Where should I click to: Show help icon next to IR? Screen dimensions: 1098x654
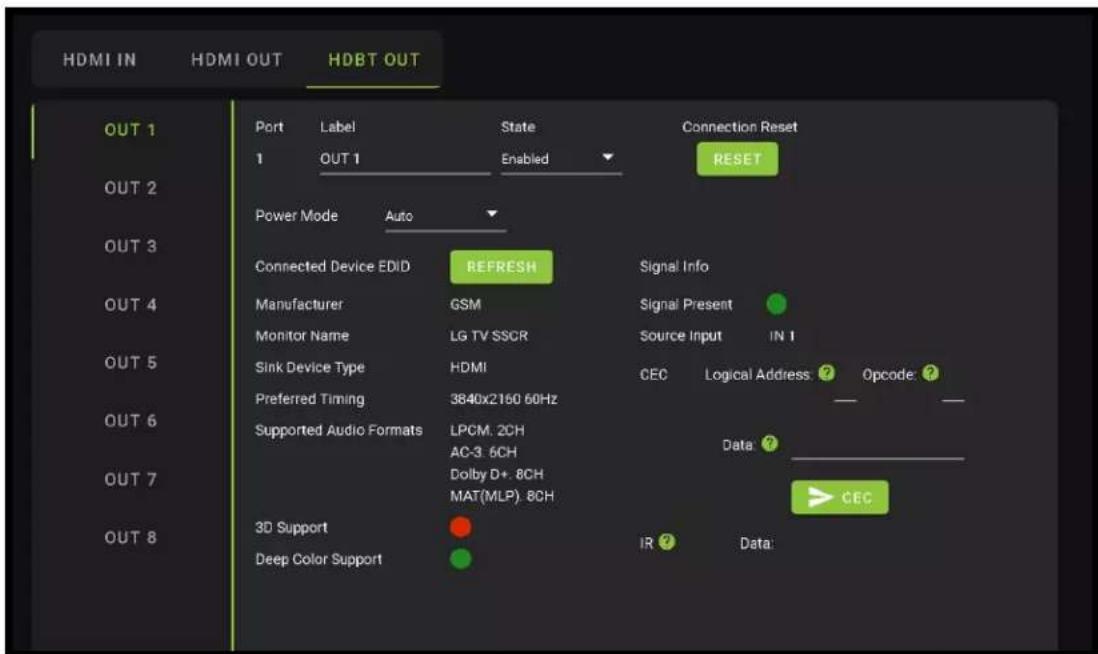(667, 541)
